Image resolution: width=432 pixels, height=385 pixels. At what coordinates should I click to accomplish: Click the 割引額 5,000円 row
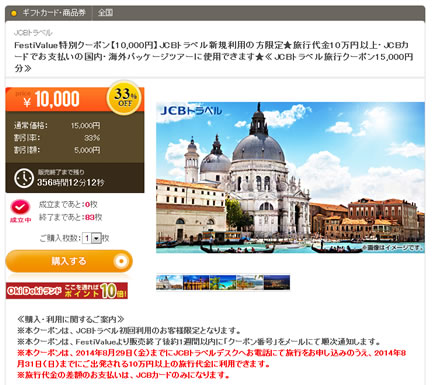click(x=57, y=150)
